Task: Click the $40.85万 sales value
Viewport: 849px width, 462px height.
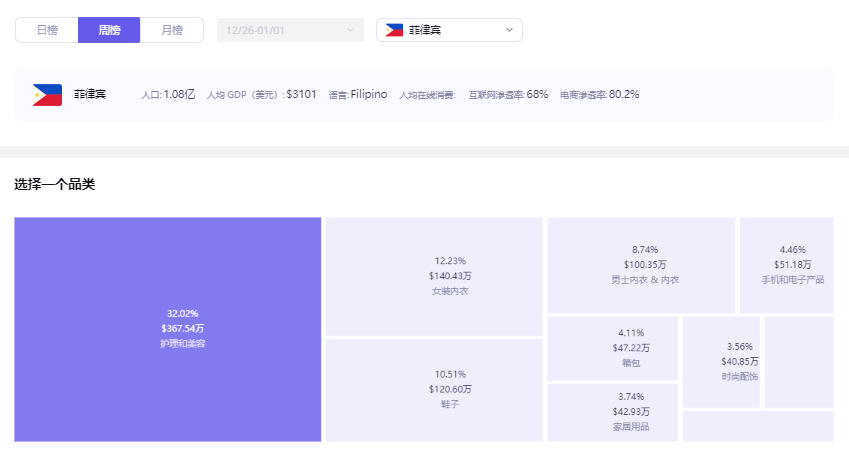Action: (740, 362)
